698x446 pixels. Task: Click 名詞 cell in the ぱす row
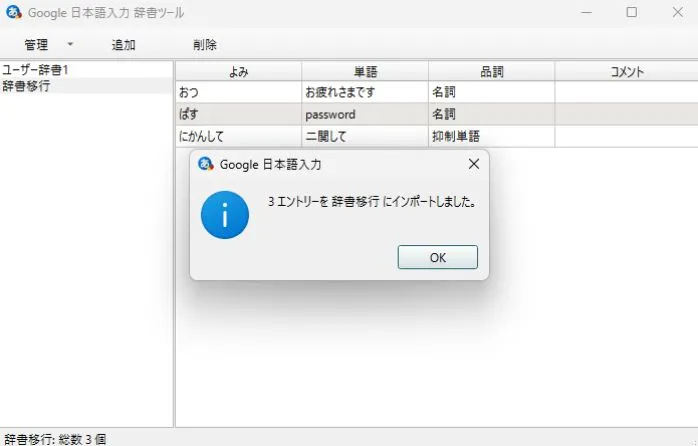click(x=491, y=114)
